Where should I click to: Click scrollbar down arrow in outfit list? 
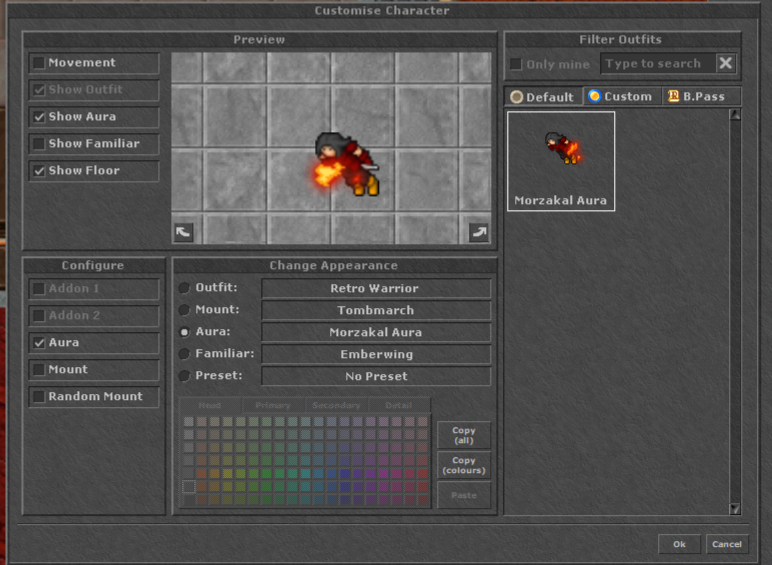[x=735, y=508]
